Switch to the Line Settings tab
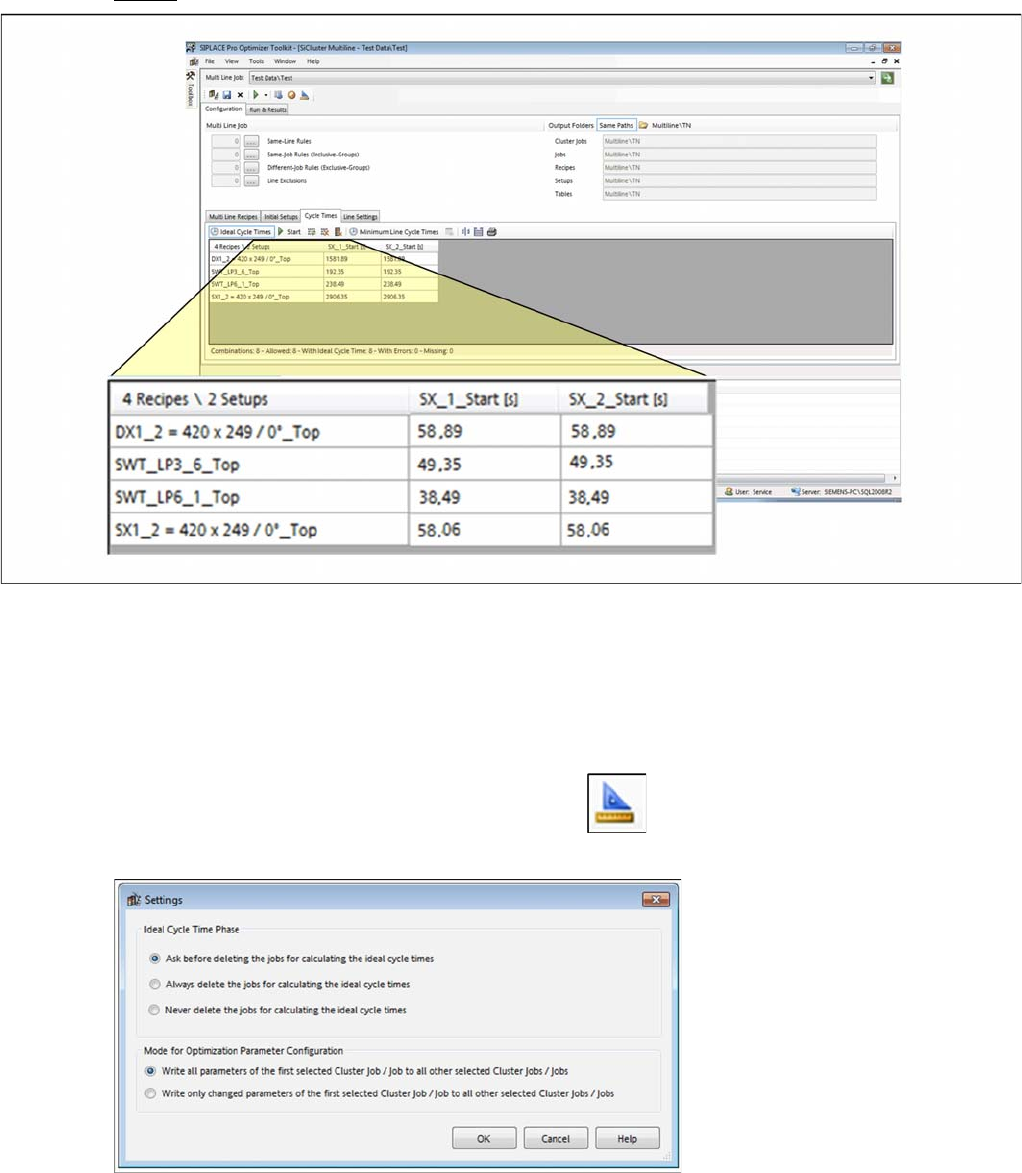Screen dimensions: 1022x1173 [361, 217]
